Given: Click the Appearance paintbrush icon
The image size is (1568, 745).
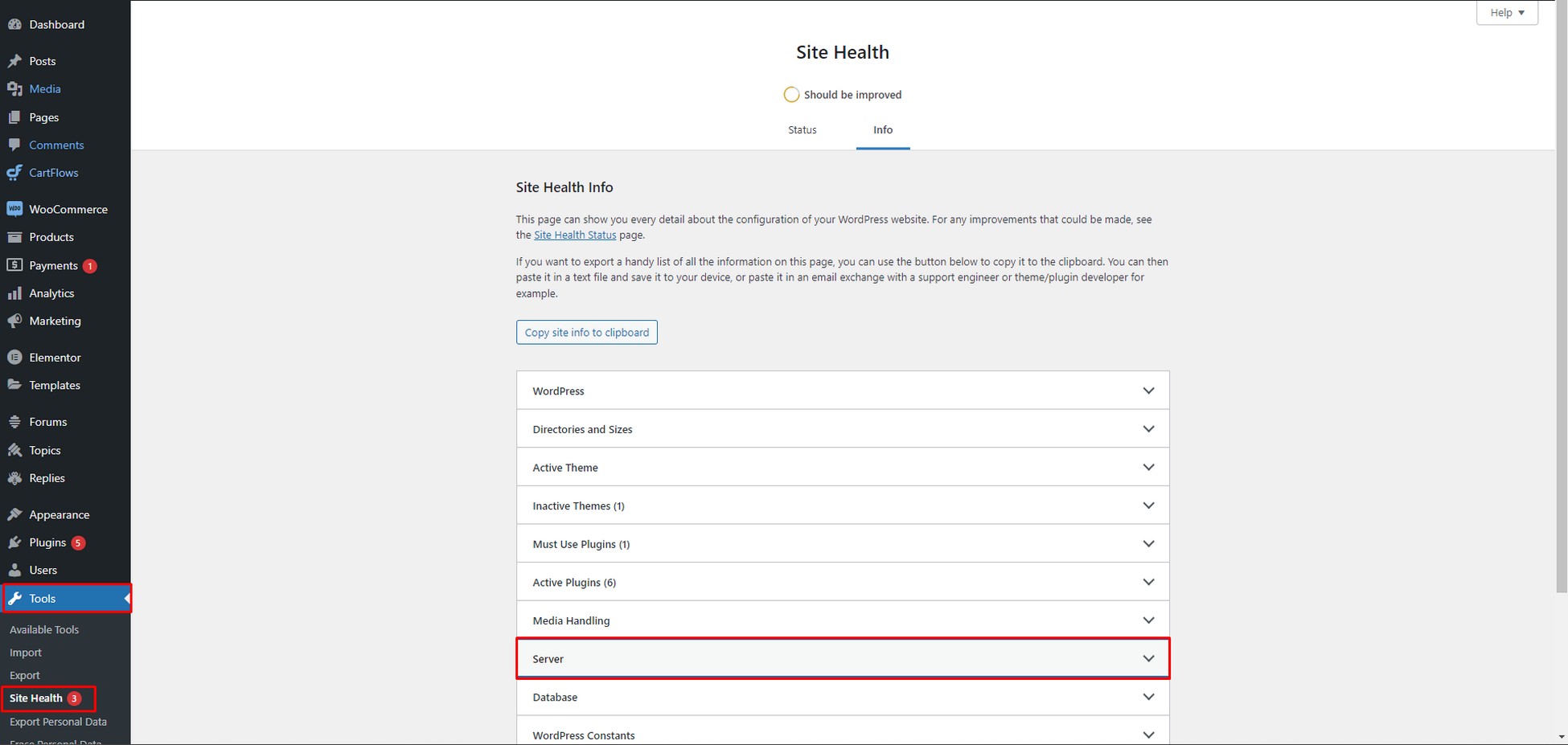Looking at the screenshot, I should click(x=14, y=514).
